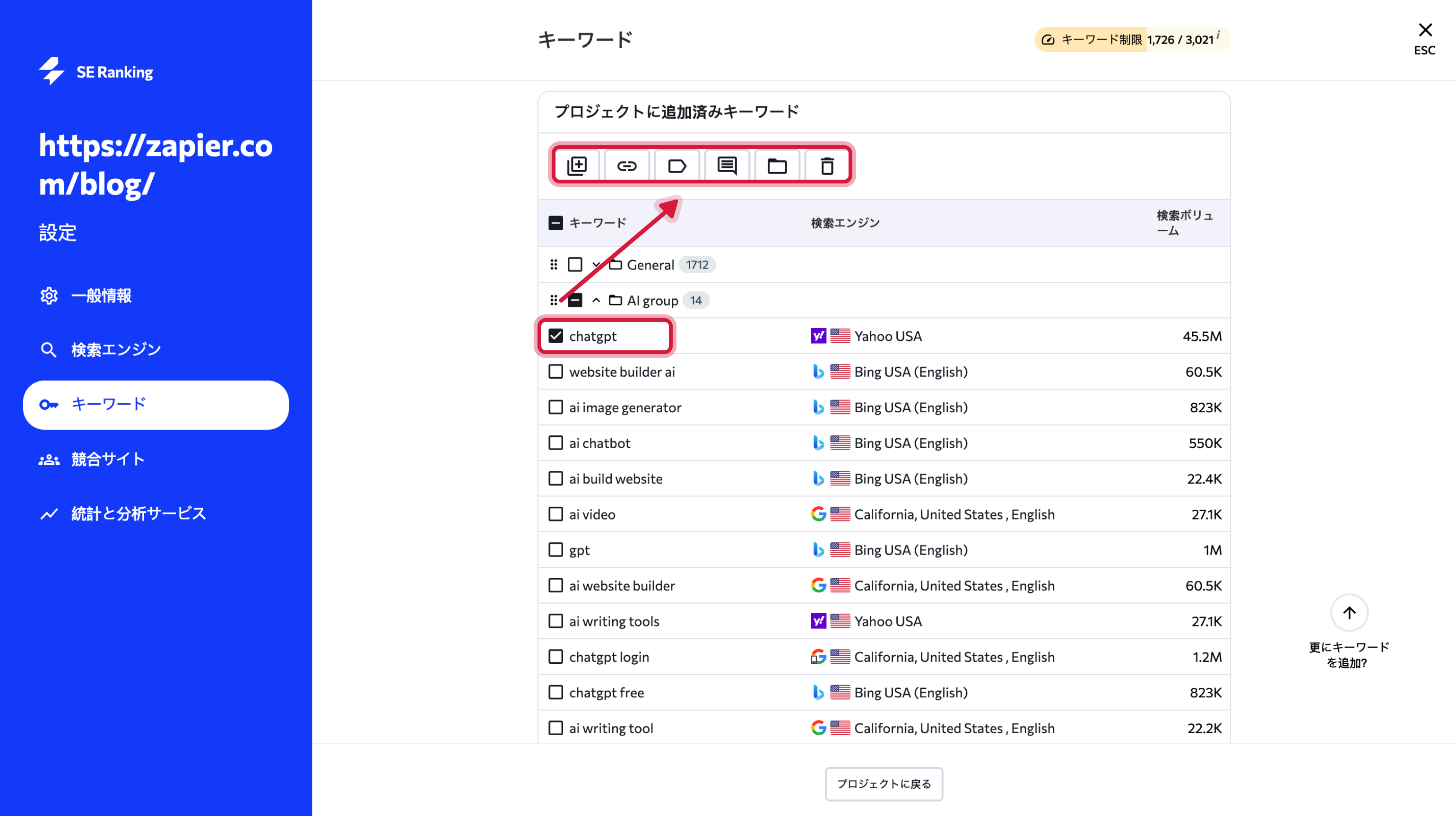This screenshot has width=1456, height=816.
Task: Click Back to project (プロジェクトに戻る) button
Action: [x=884, y=783]
